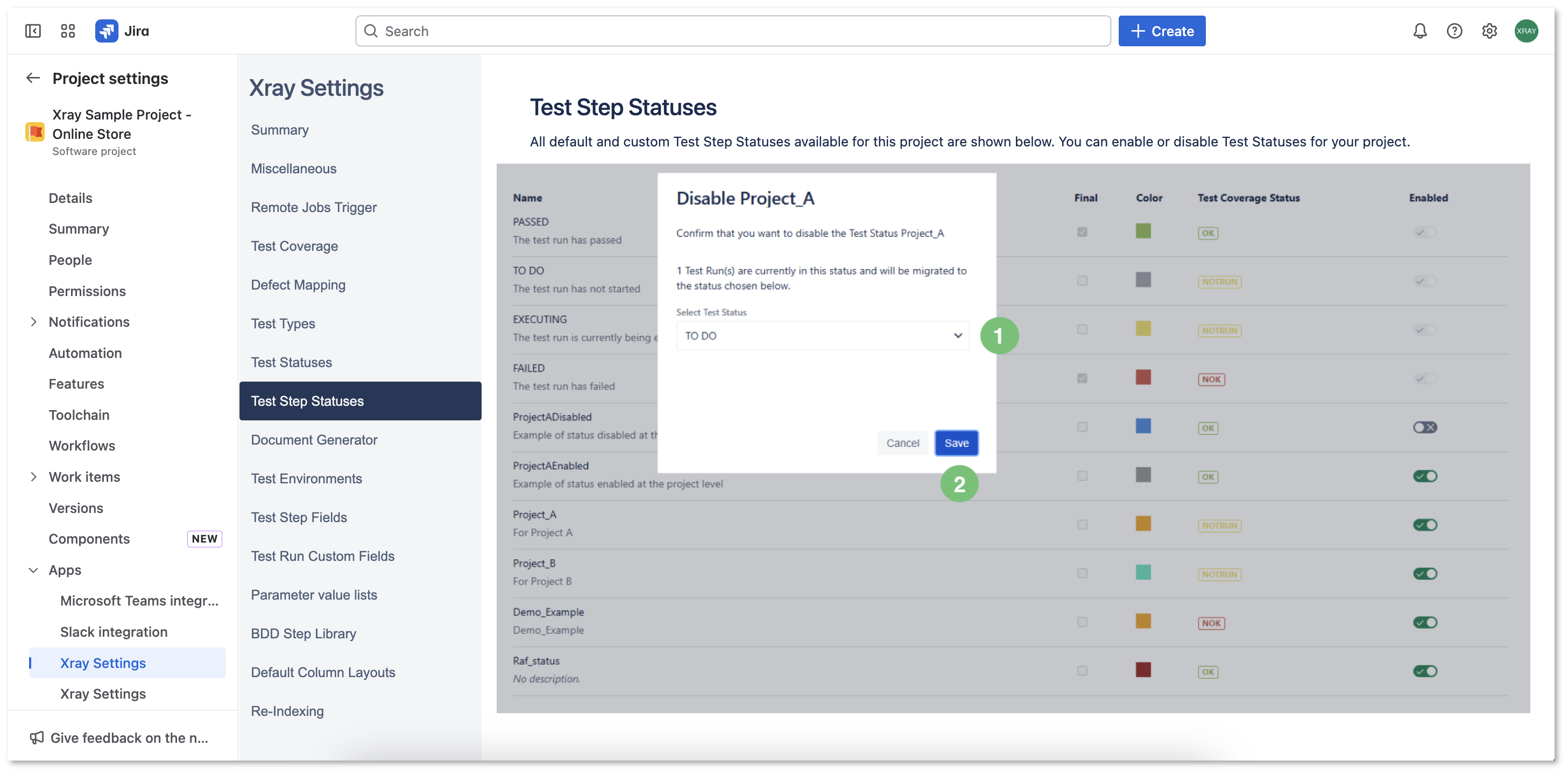Go back using Project settings arrow
Viewport: 1568px width, 774px height.
(33, 78)
